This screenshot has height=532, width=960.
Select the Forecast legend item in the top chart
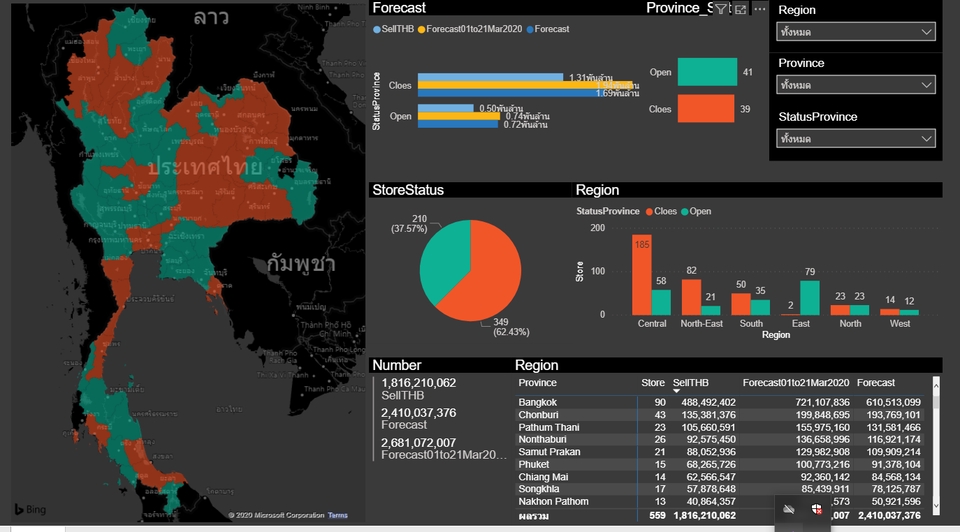(547, 29)
